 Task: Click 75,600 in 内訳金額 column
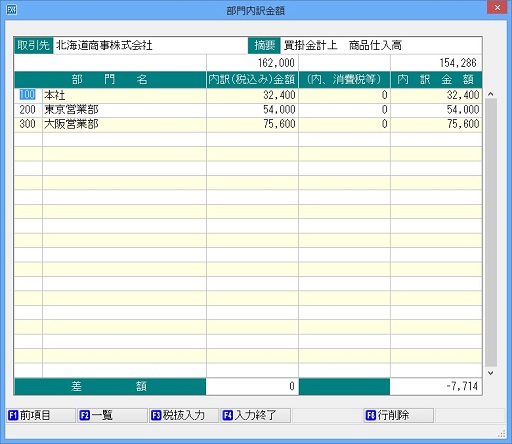coord(436,124)
